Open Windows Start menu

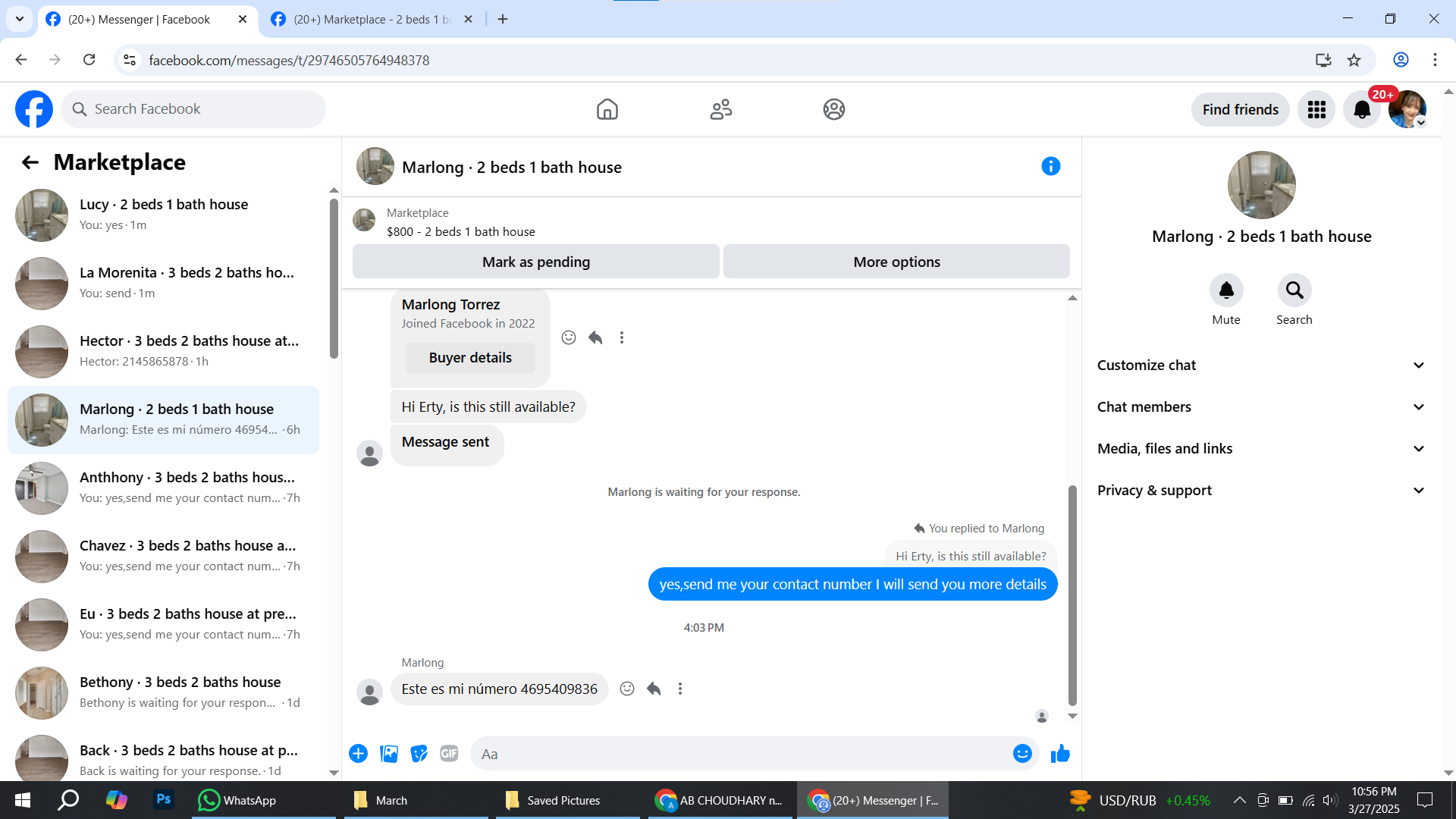[x=23, y=800]
